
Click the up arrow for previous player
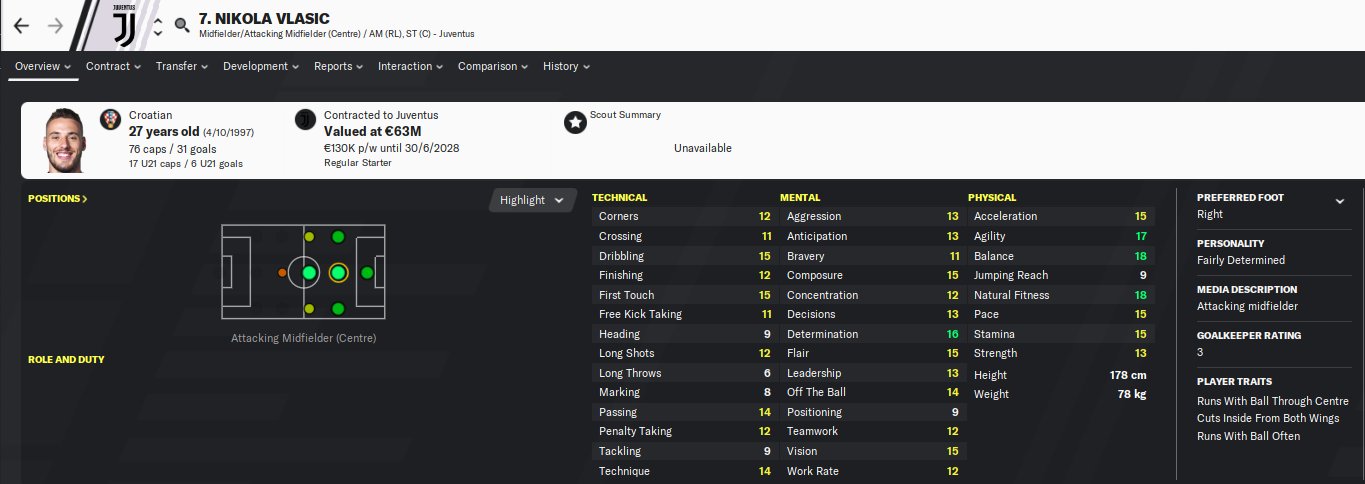(x=158, y=19)
